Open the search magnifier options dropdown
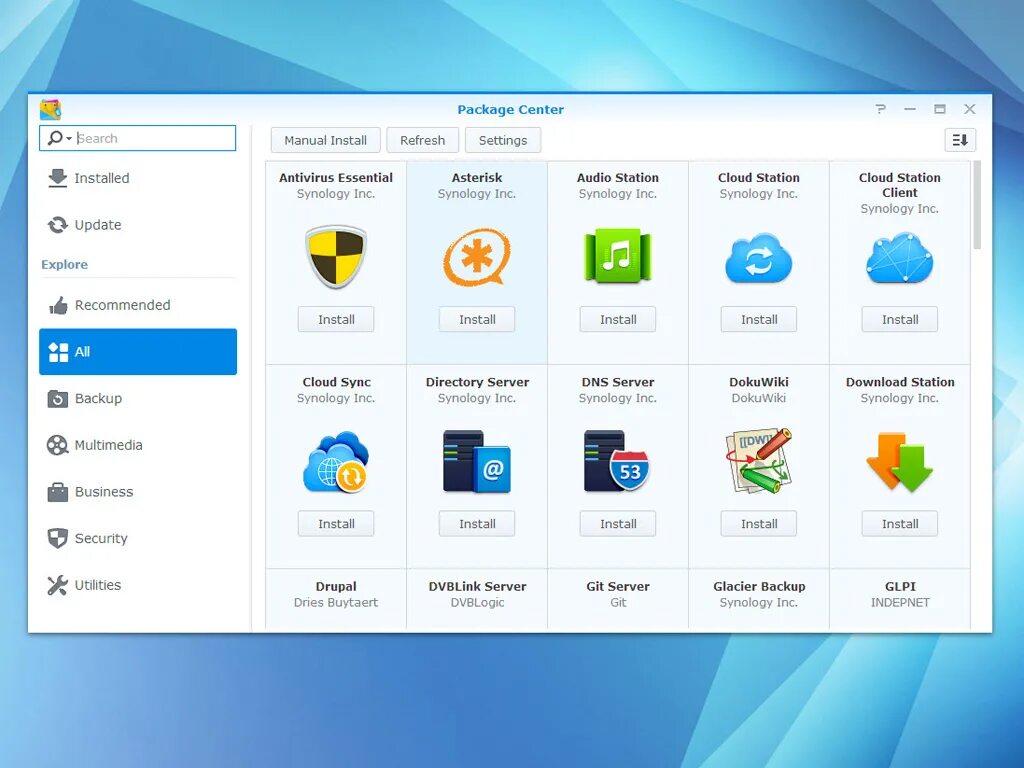The width and height of the screenshot is (1024, 768). tap(59, 138)
